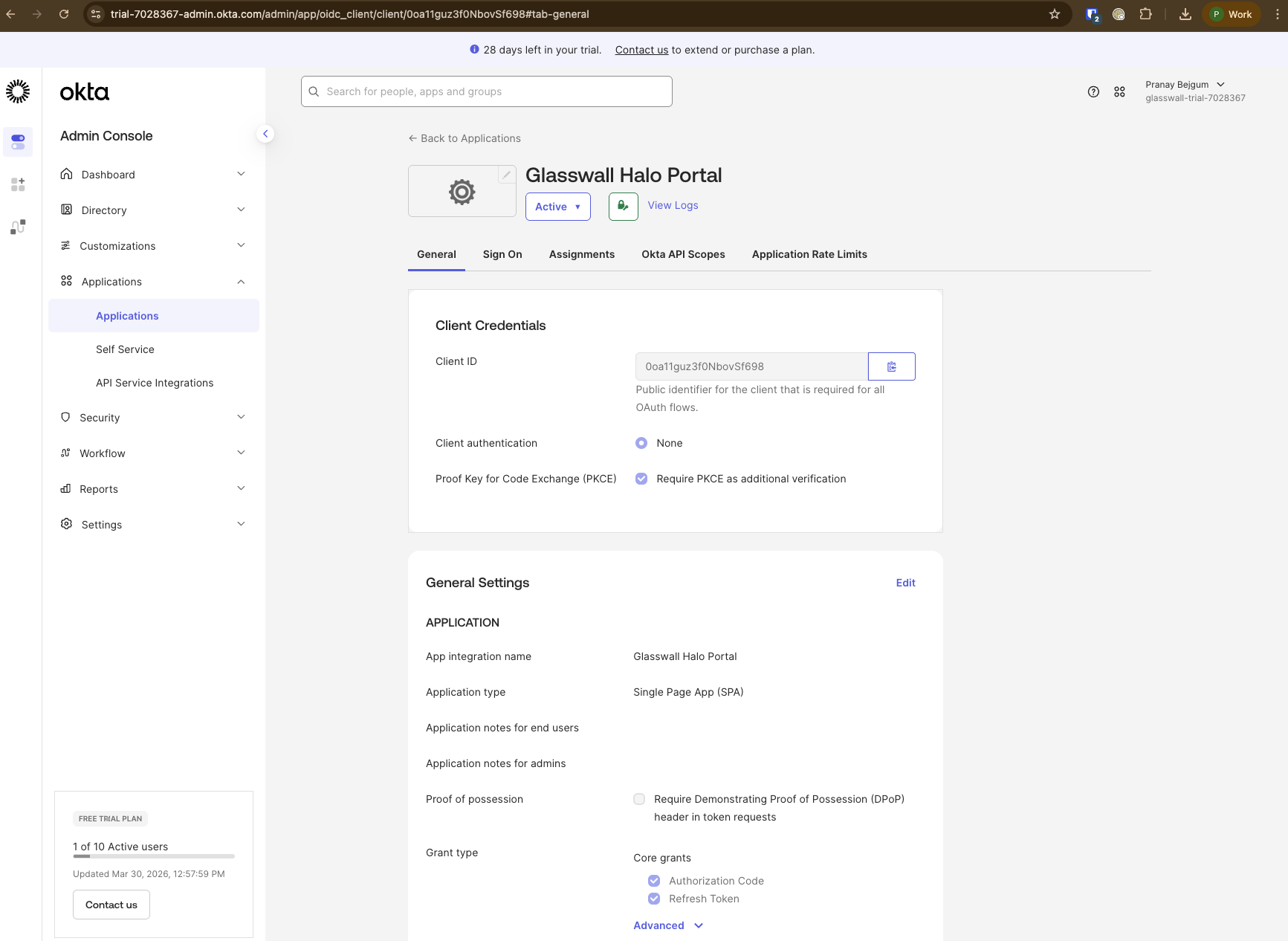Open browser extensions puzzle icon
The width and height of the screenshot is (1288, 941).
coord(1145,14)
